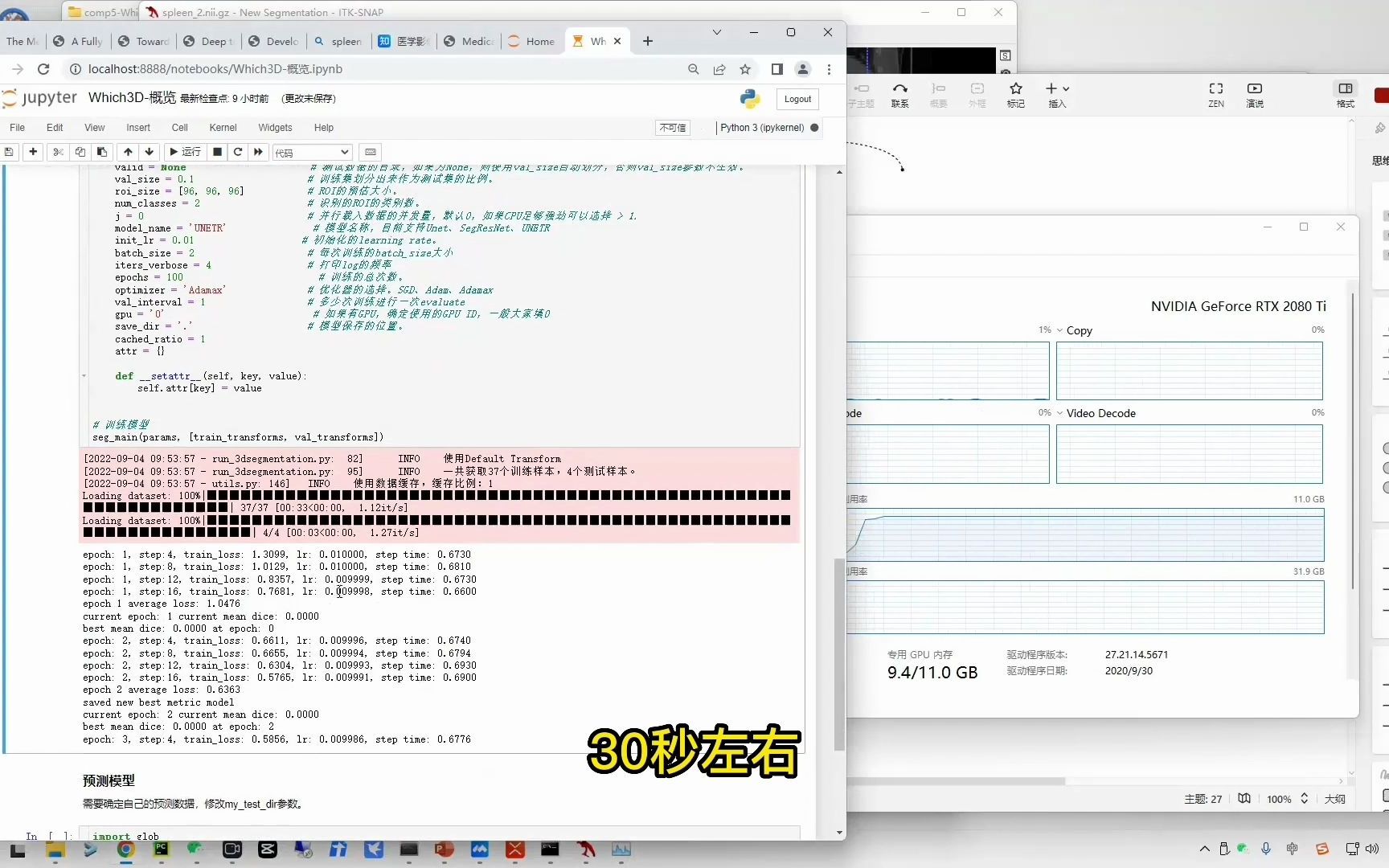The height and width of the screenshot is (868, 1389).
Task: Open Chrome from the taskbar
Action: [125, 850]
